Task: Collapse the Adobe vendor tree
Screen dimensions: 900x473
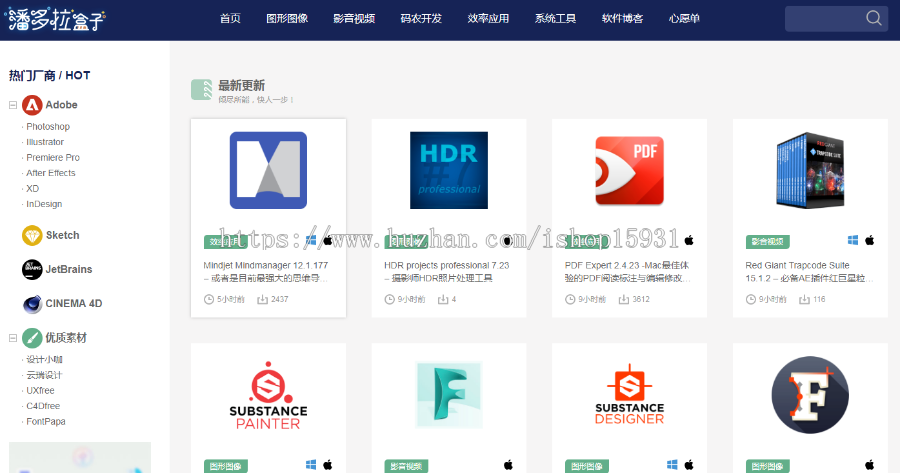Action: click(13, 105)
